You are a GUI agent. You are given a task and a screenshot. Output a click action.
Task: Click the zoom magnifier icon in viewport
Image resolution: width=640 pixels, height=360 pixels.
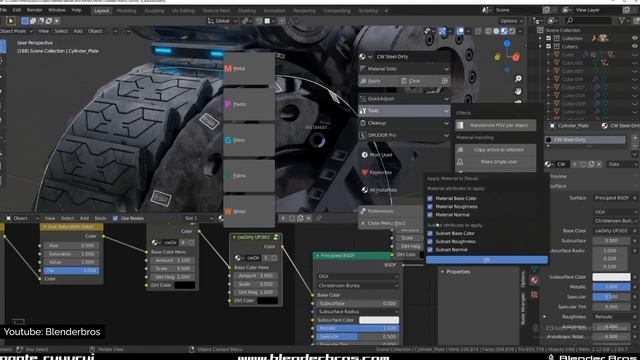[x=518, y=79]
